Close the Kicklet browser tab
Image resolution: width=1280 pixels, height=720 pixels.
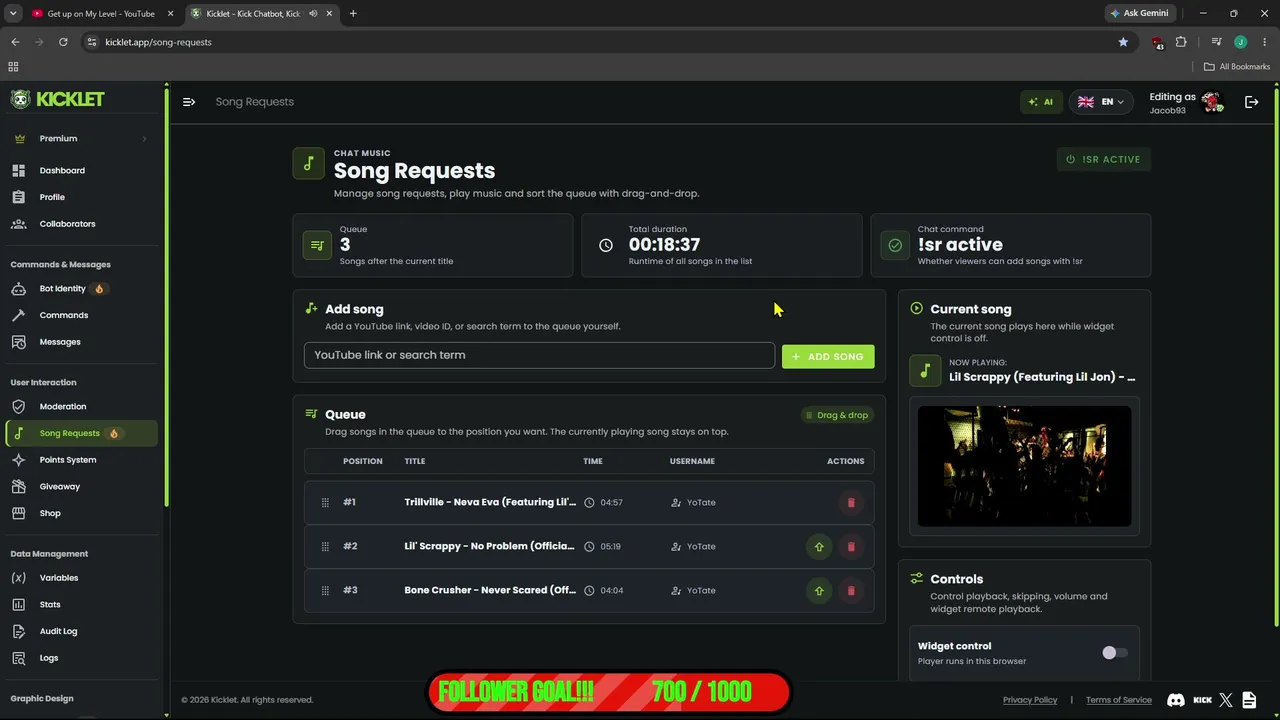pyautogui.click(x=330, y=14)
